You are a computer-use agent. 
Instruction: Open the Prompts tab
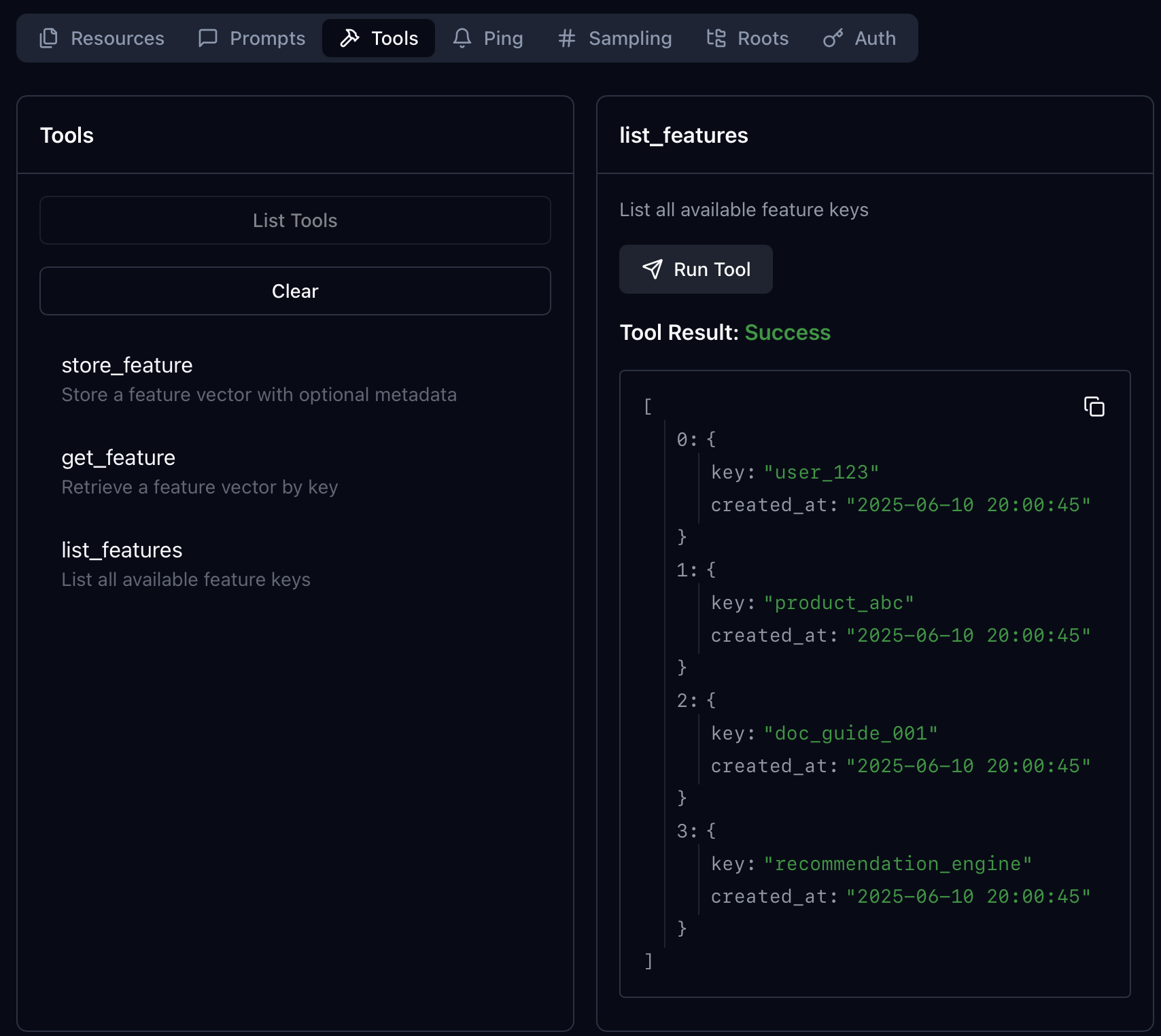[x=252, y=38]
